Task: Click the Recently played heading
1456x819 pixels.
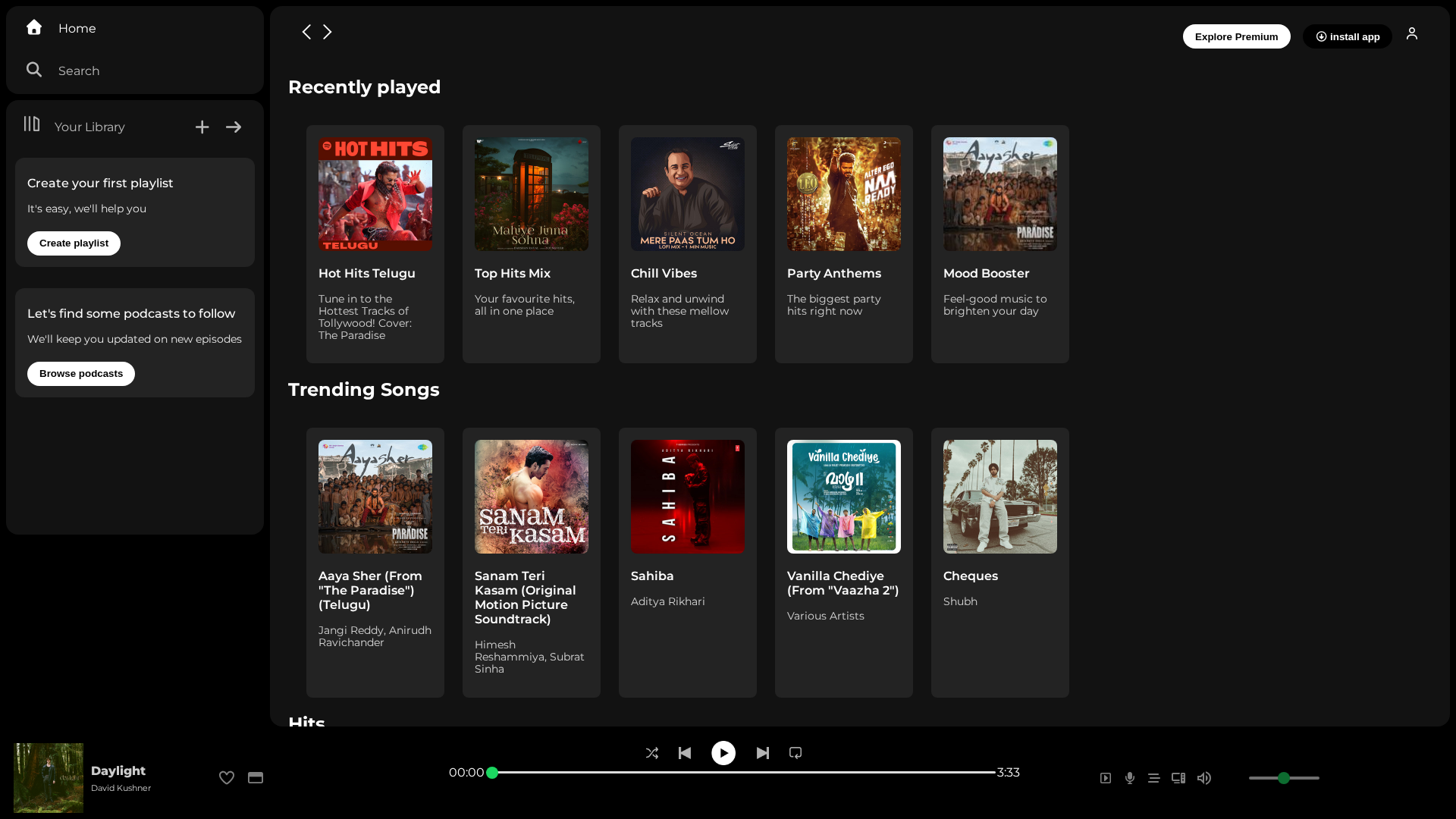Action: (364, 87)
